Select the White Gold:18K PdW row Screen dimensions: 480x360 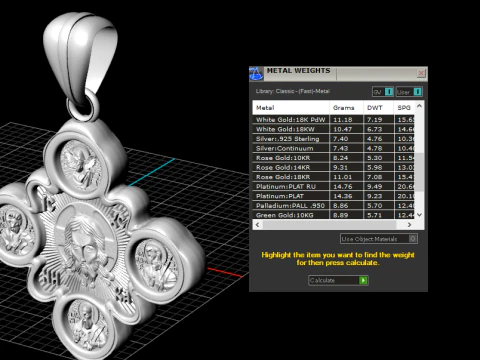[x=333, y=120]
